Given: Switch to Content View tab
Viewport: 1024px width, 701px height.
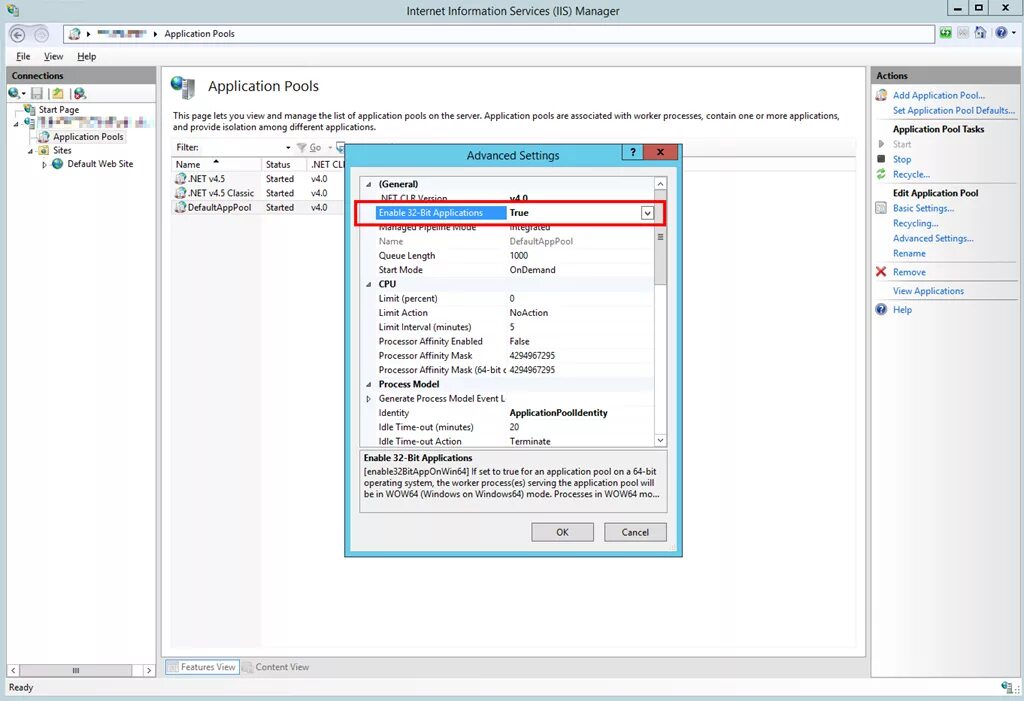Looking at the screenshot, I should (x=276, y=667).
